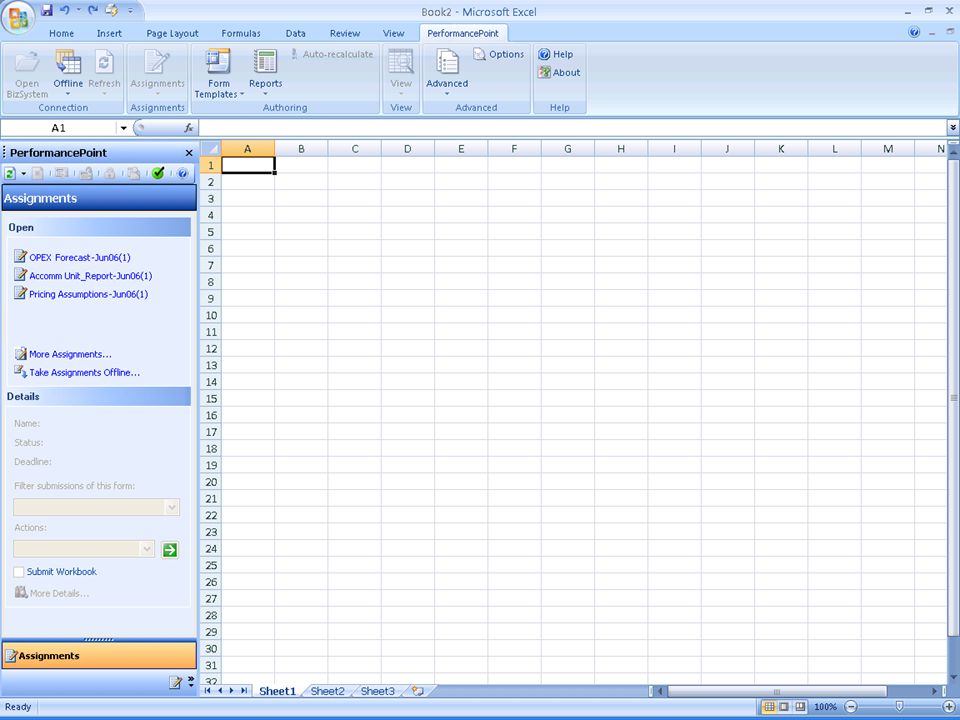Image resolution: width=960 pixels, height=720 pixels.
Task: Select row 10 header
Action: pyautogui.click(x=211, y=315)
